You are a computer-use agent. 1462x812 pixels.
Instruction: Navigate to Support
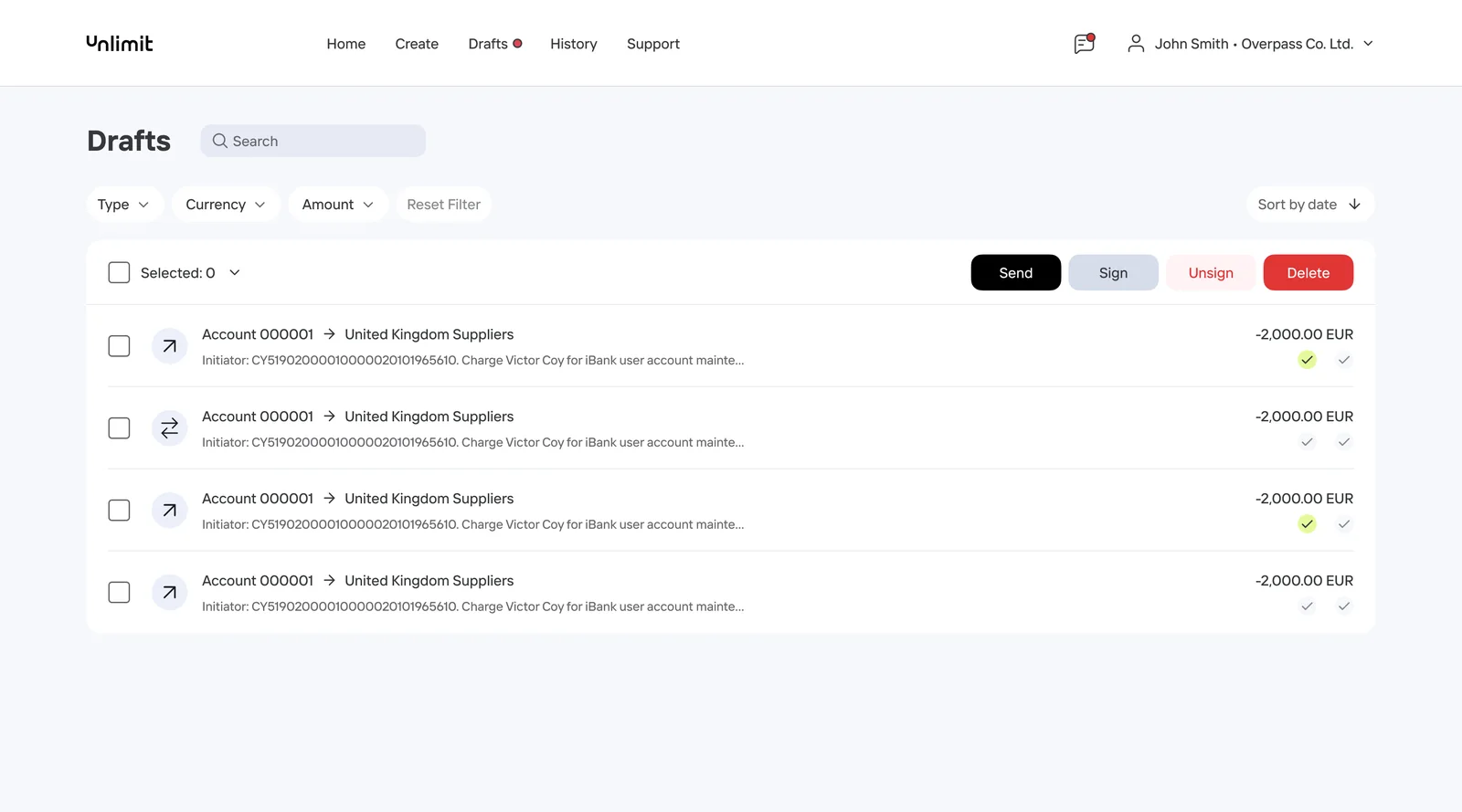point(653,44)
